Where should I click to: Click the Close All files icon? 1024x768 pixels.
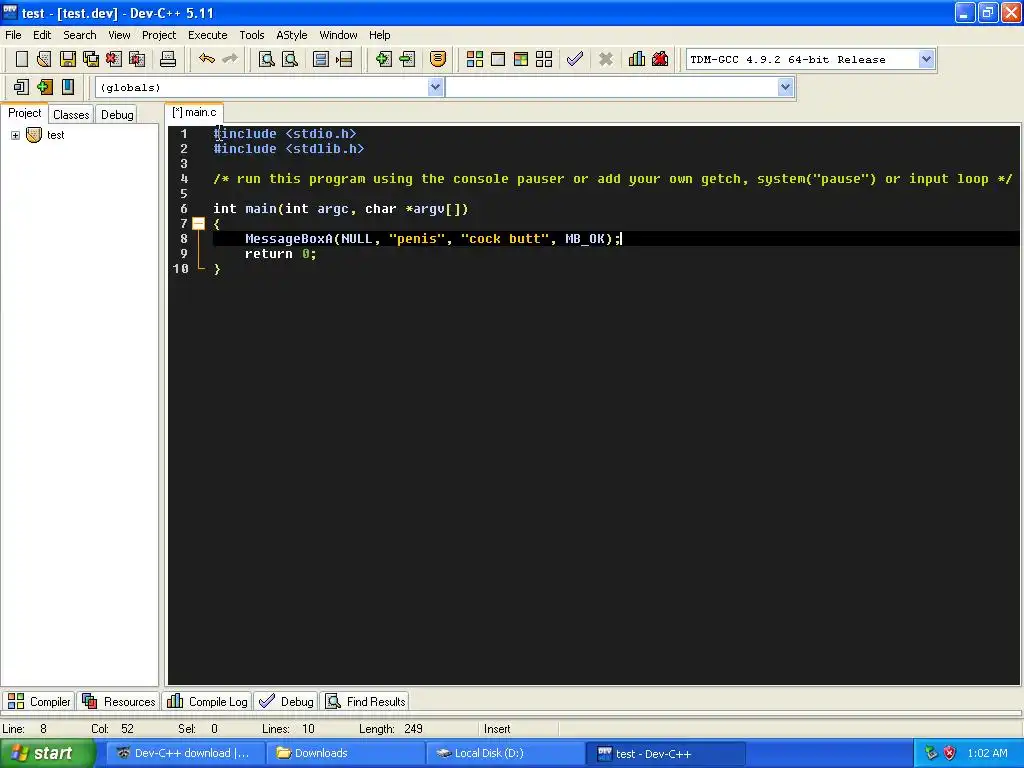pos(137,59)
